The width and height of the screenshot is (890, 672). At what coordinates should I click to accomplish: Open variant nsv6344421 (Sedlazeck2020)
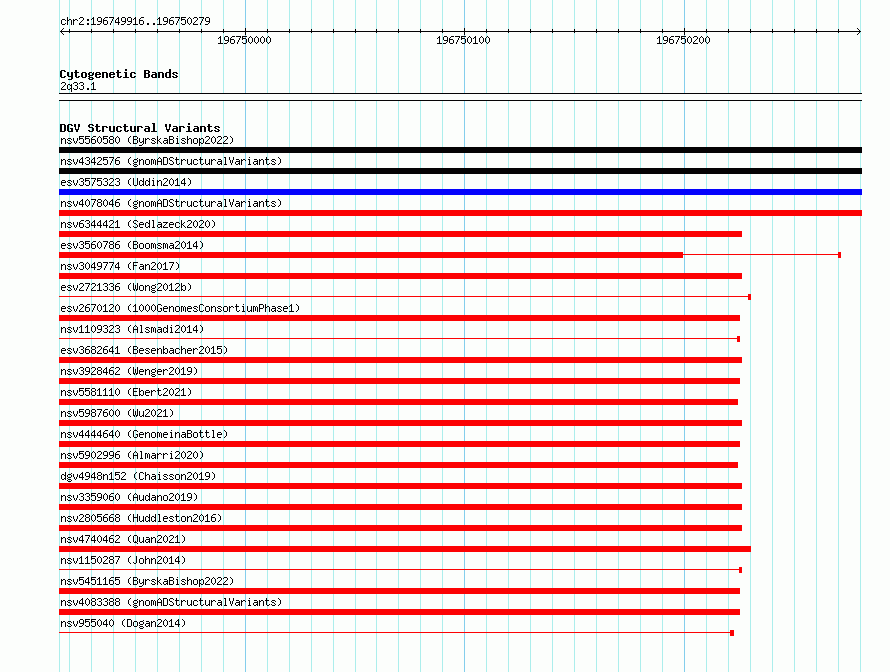tap(138, 224)
